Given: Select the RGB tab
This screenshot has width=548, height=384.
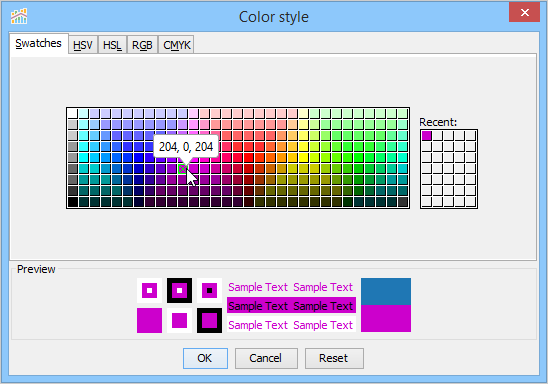Looking at the screenshot, I should pyautogui.click(x=142, y=45).
